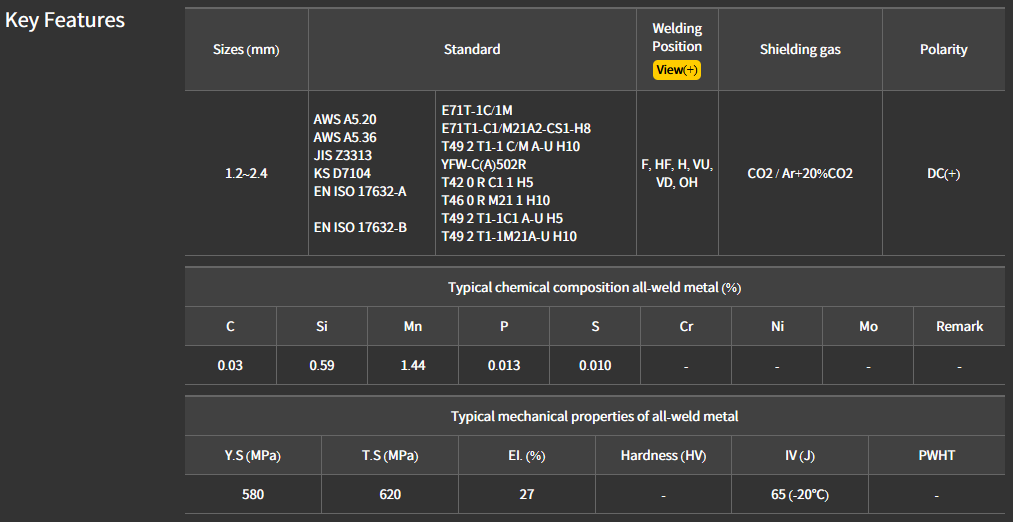Click the DC(+) polarity value
The image size is (1013, 522).
pyautogui.click(x=943, y=173)
